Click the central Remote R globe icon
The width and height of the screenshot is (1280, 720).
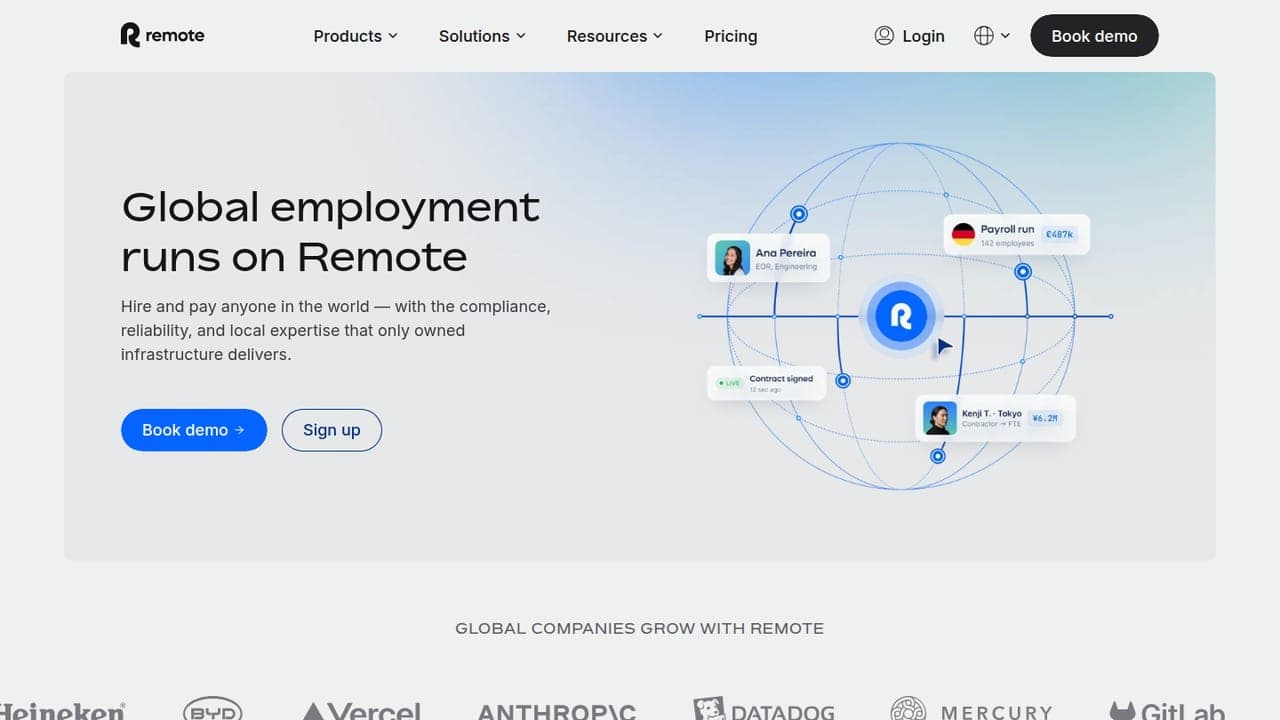tap(901, 316)
